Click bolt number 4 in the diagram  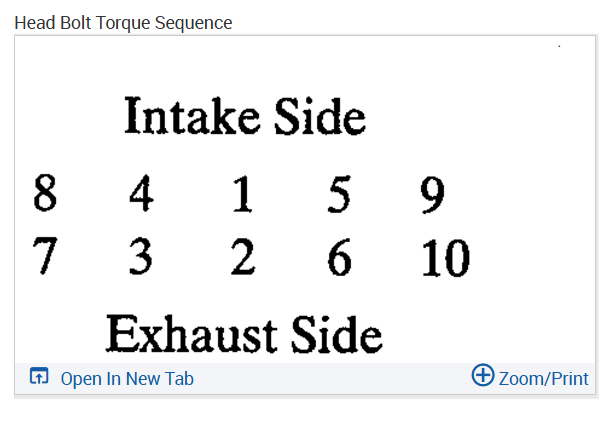coord(141,194)
